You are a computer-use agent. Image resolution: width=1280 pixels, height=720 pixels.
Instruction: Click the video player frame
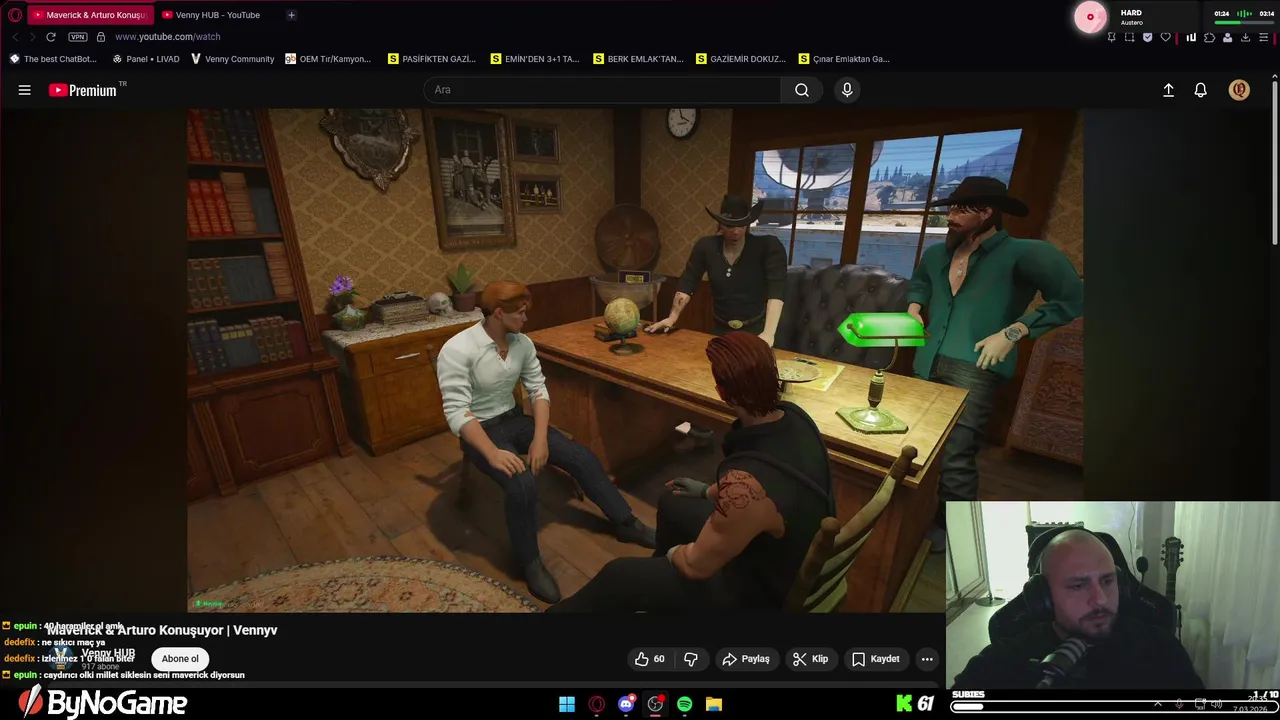coord(635,360)
